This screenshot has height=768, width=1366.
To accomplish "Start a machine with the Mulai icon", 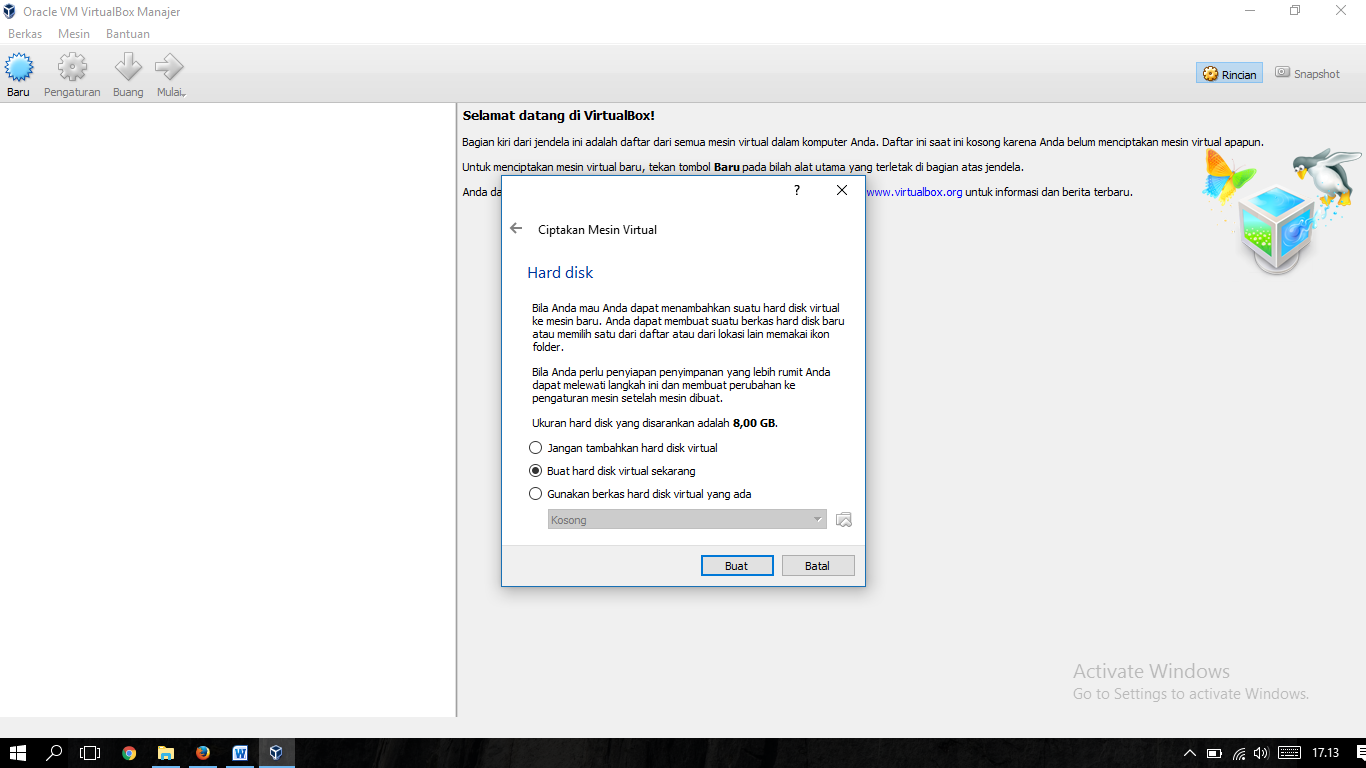I will (168, 73).
